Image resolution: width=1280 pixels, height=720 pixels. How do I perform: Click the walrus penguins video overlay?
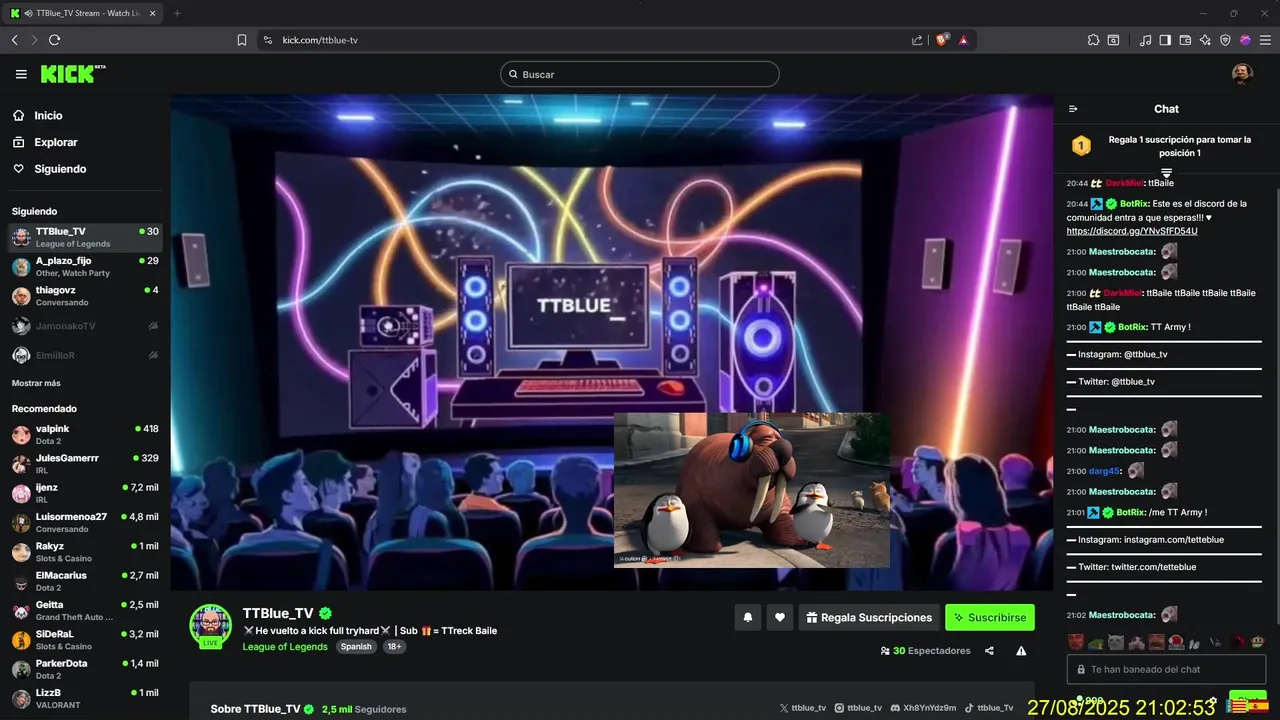coord(751,490)
